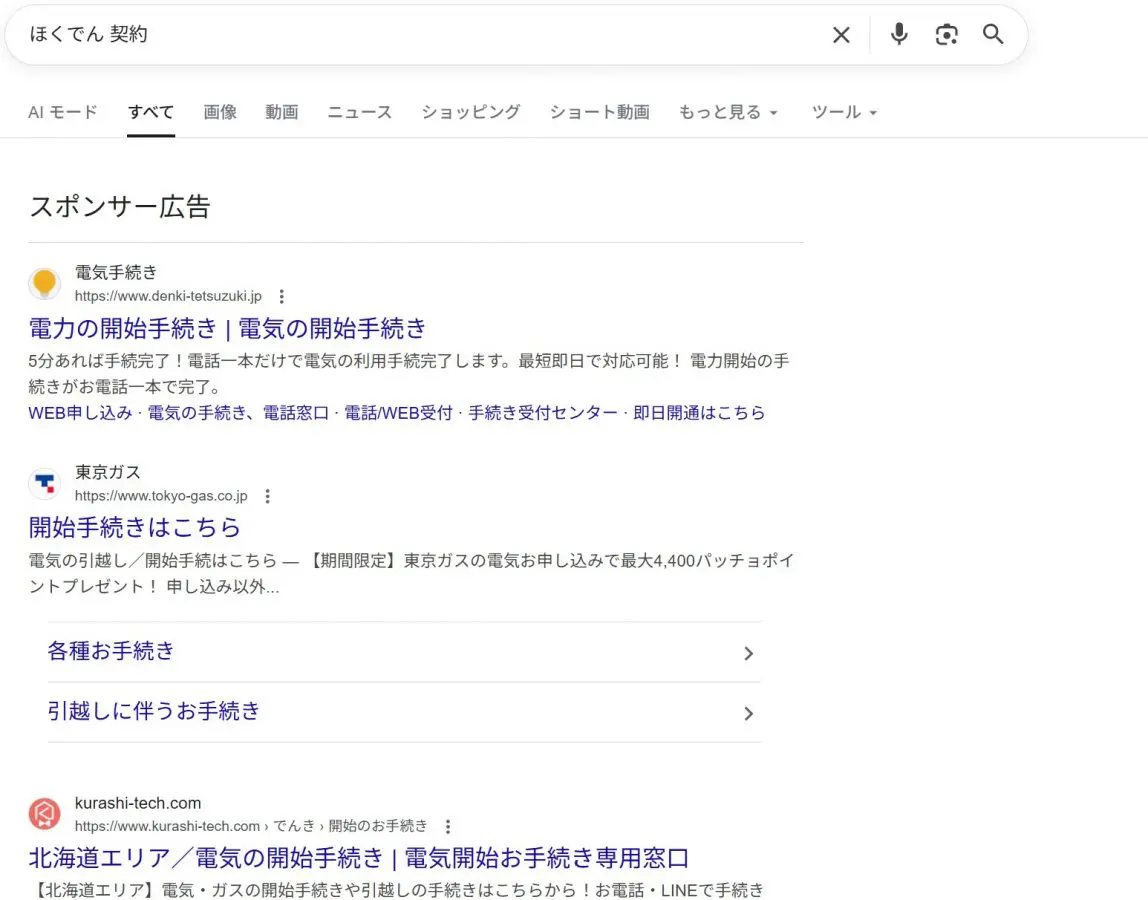Open Google Lens camera search
This screenshot has width=1148, height=900.
[x=946, y=34]
